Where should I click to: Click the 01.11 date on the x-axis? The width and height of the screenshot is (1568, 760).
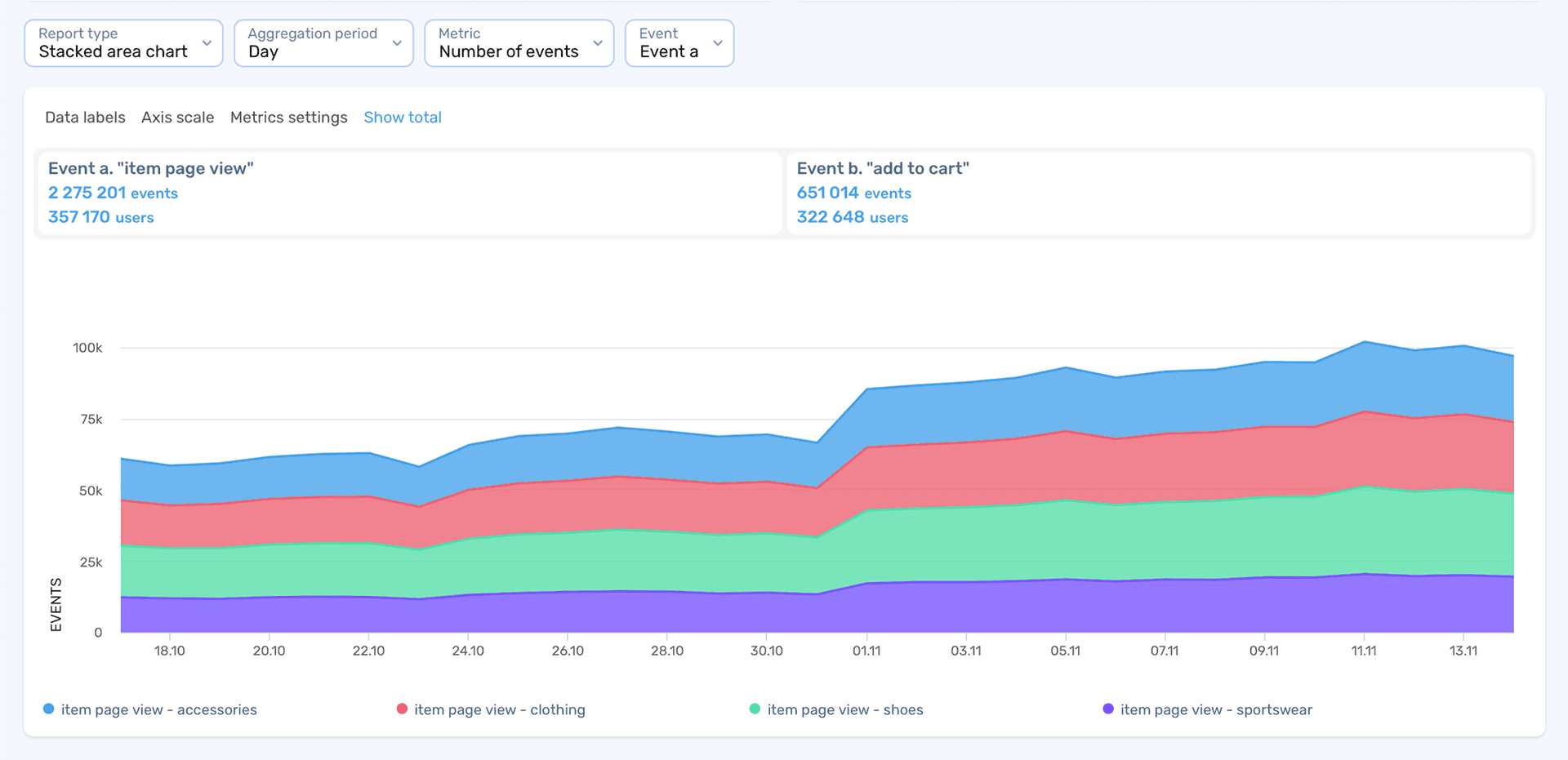[866, 651]
